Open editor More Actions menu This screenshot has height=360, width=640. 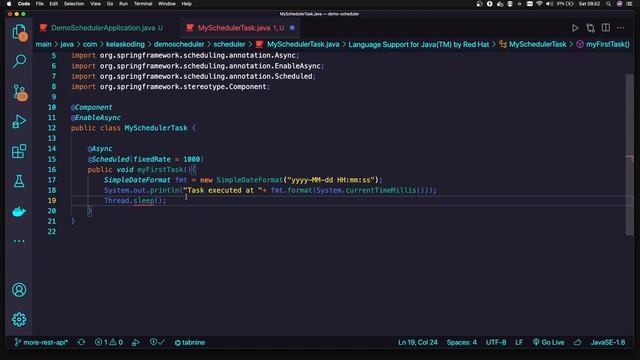pos(620,28)
